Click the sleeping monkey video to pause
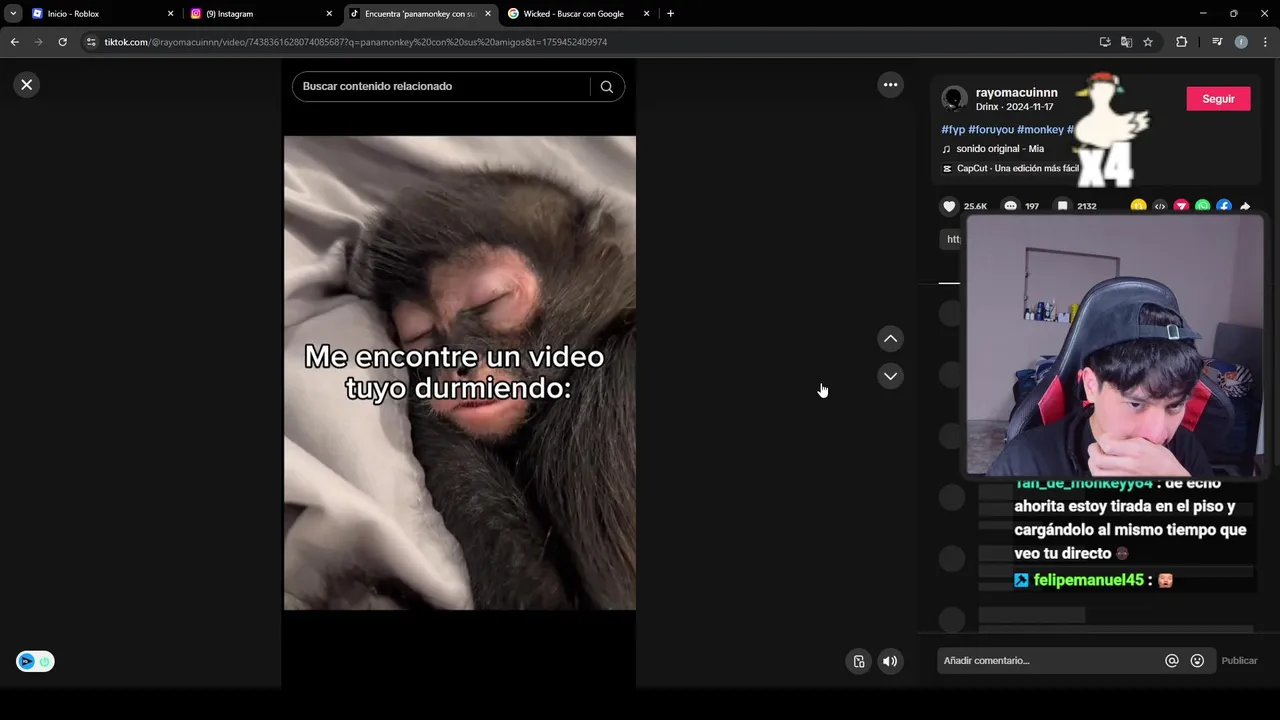The width and height of the screenshot is (1280, 720). click(460, 373)
